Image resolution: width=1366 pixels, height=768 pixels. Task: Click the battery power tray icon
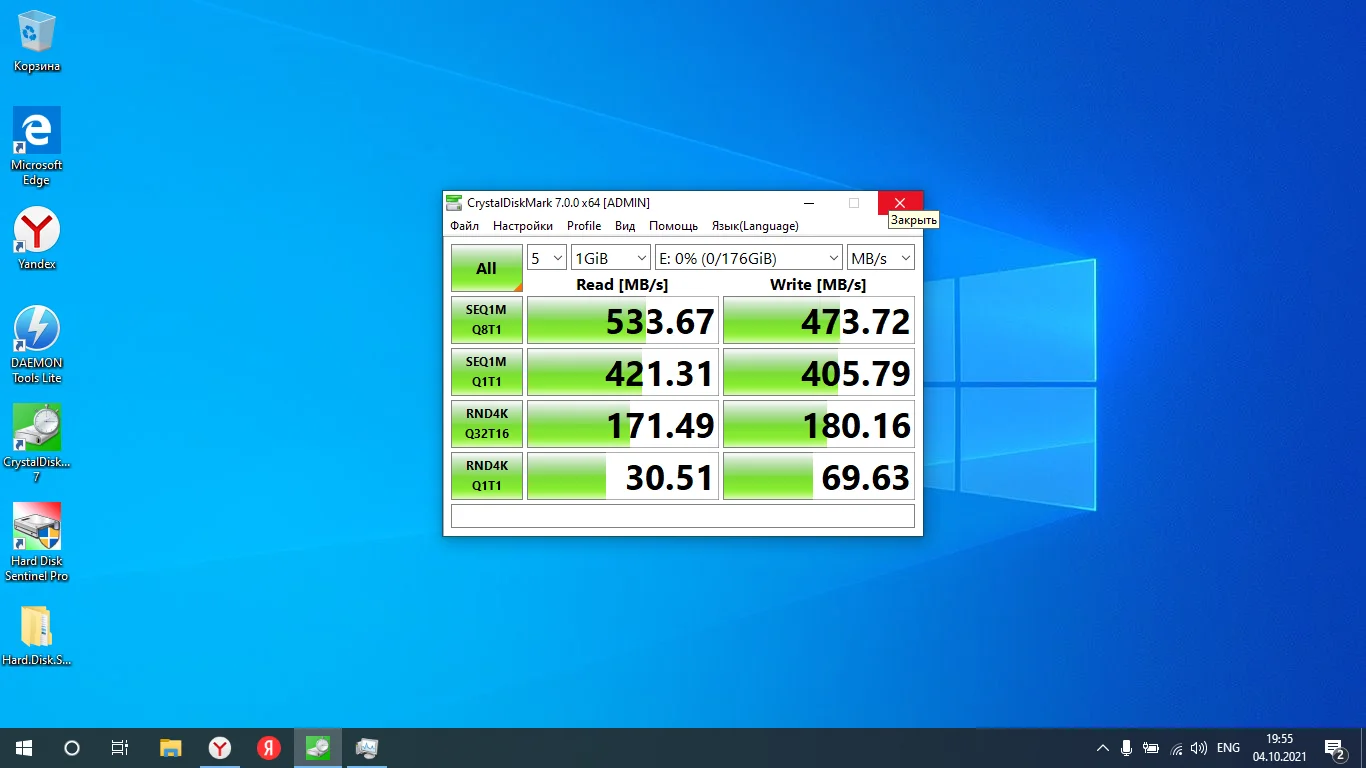[1151, 748]
